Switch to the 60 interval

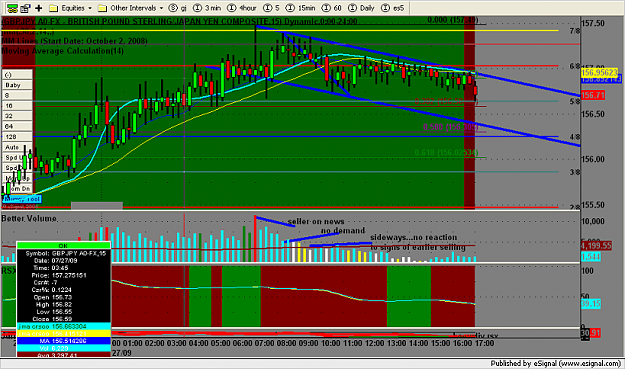332,8
